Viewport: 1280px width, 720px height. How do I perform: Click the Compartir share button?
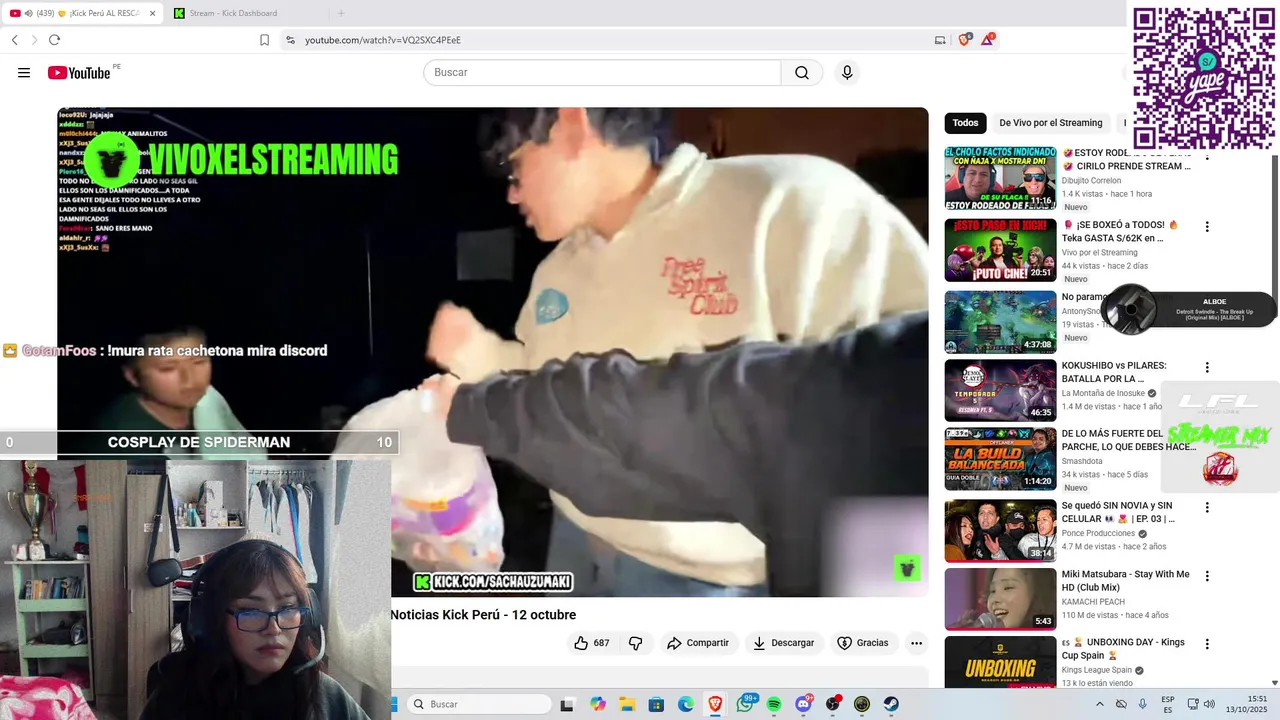coord(698,643)
